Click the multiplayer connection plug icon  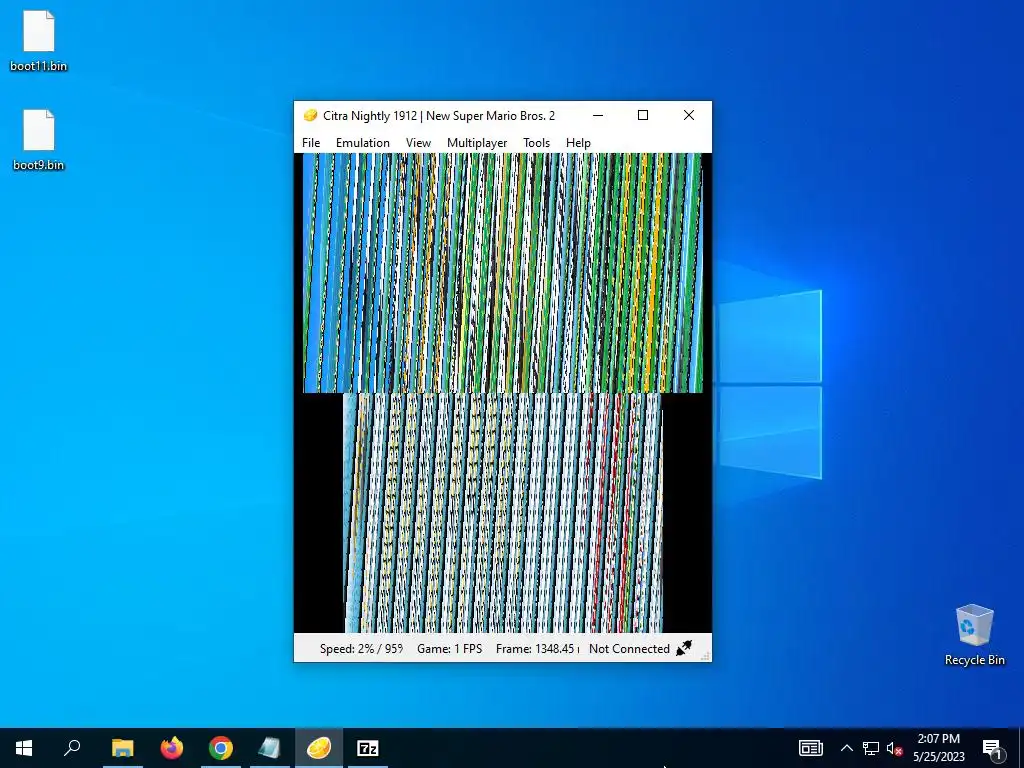coord(684,648)
